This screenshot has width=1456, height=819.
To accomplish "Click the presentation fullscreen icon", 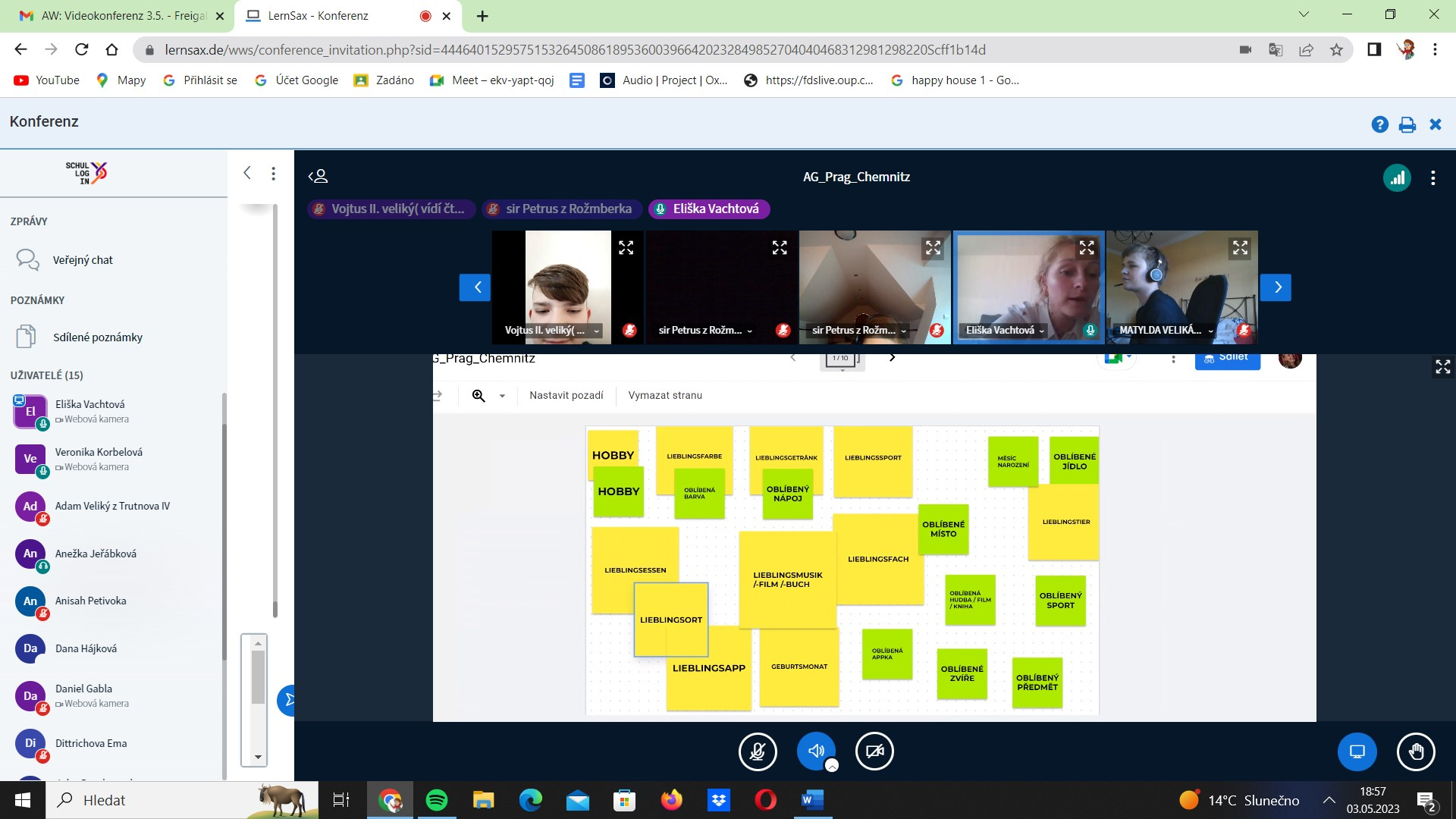I will click(1442, 367).
